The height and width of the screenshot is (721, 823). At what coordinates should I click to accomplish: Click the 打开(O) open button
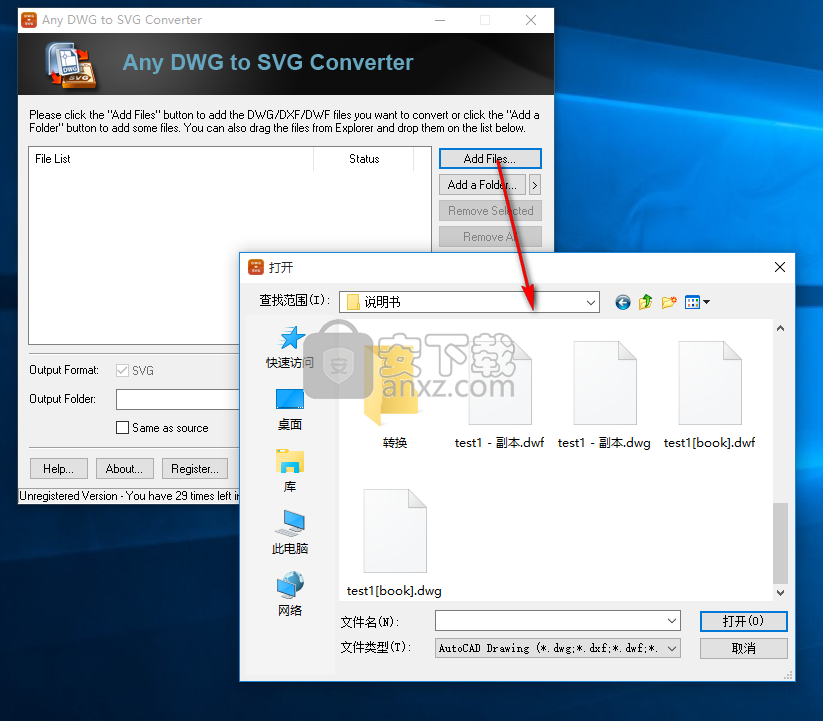(x=743, y=621)
